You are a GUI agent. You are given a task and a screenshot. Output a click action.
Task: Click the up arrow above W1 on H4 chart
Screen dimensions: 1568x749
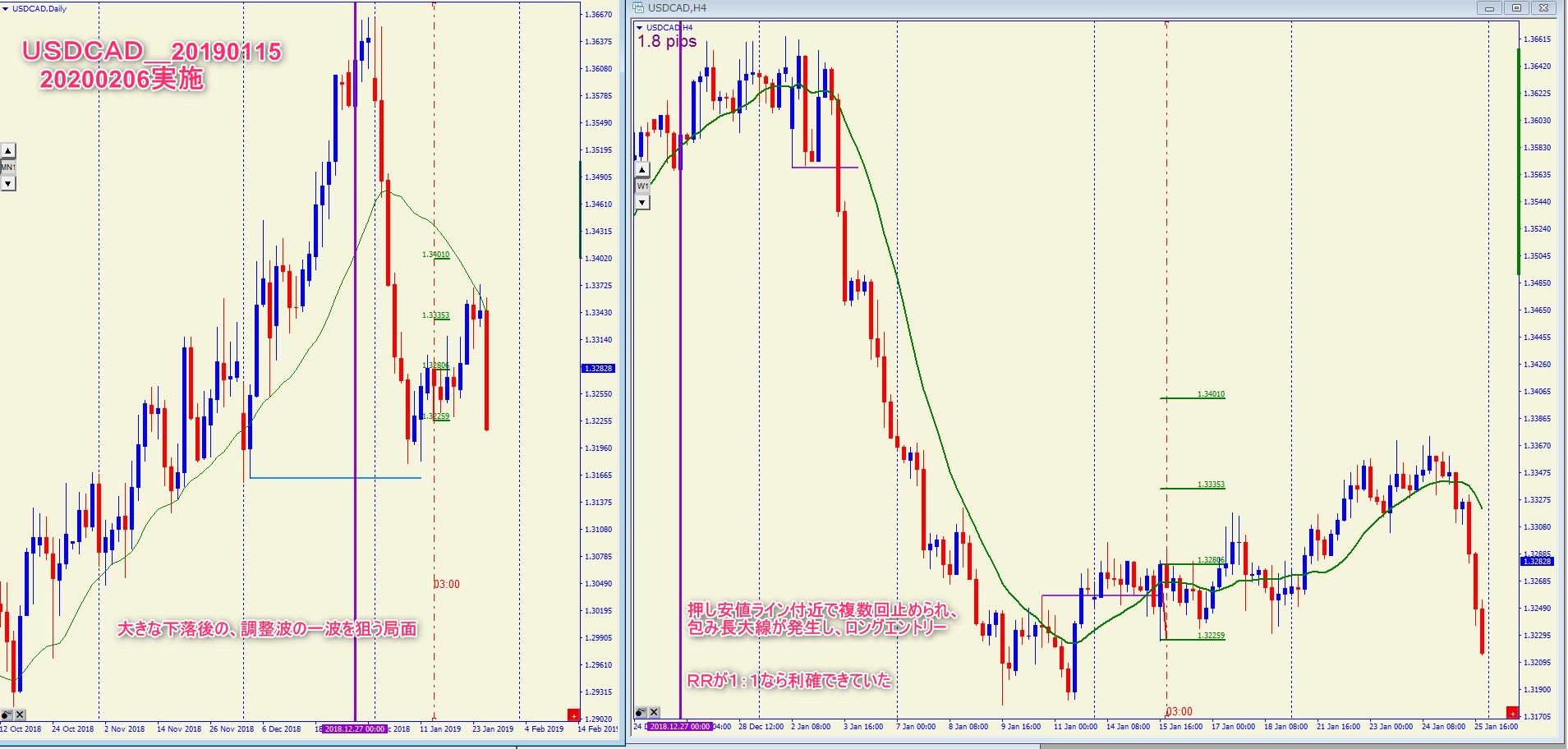click(642, 170)
